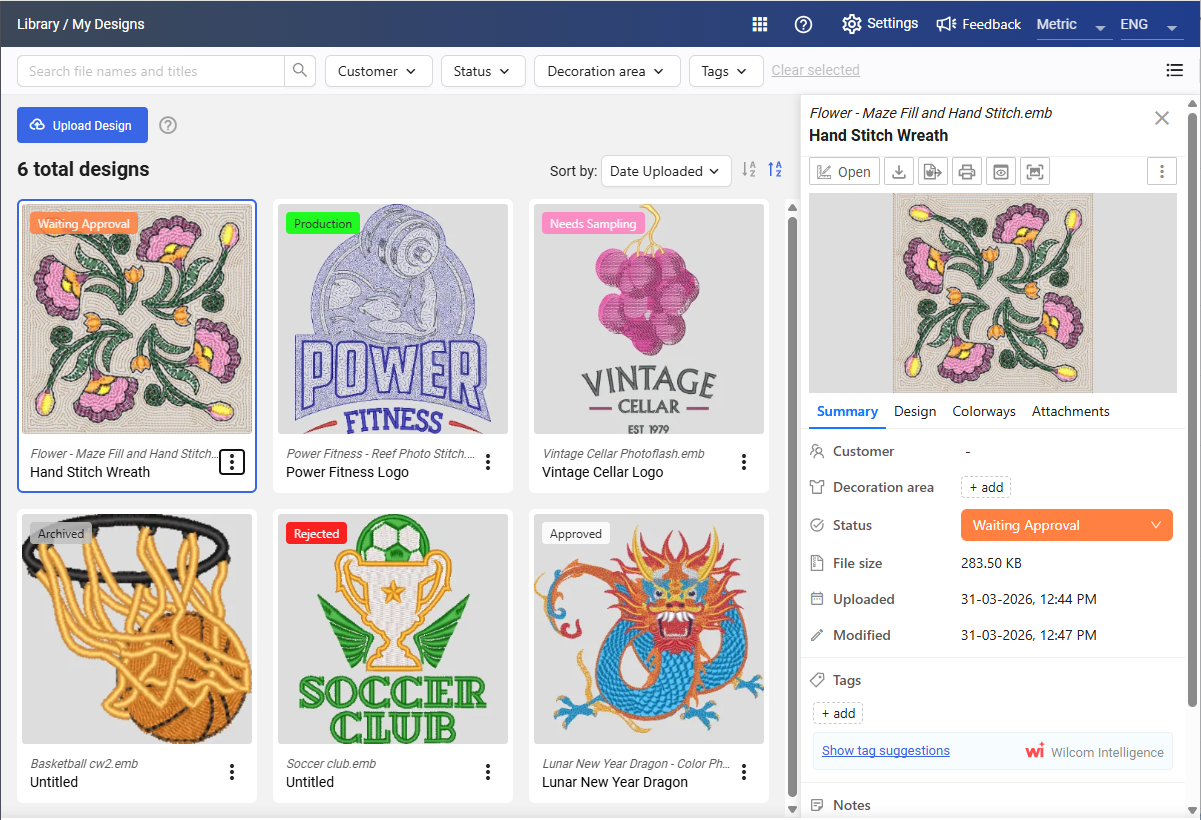1201x820 pixels.
Task: Click the export file arrow icon
Action: (932, 172)
